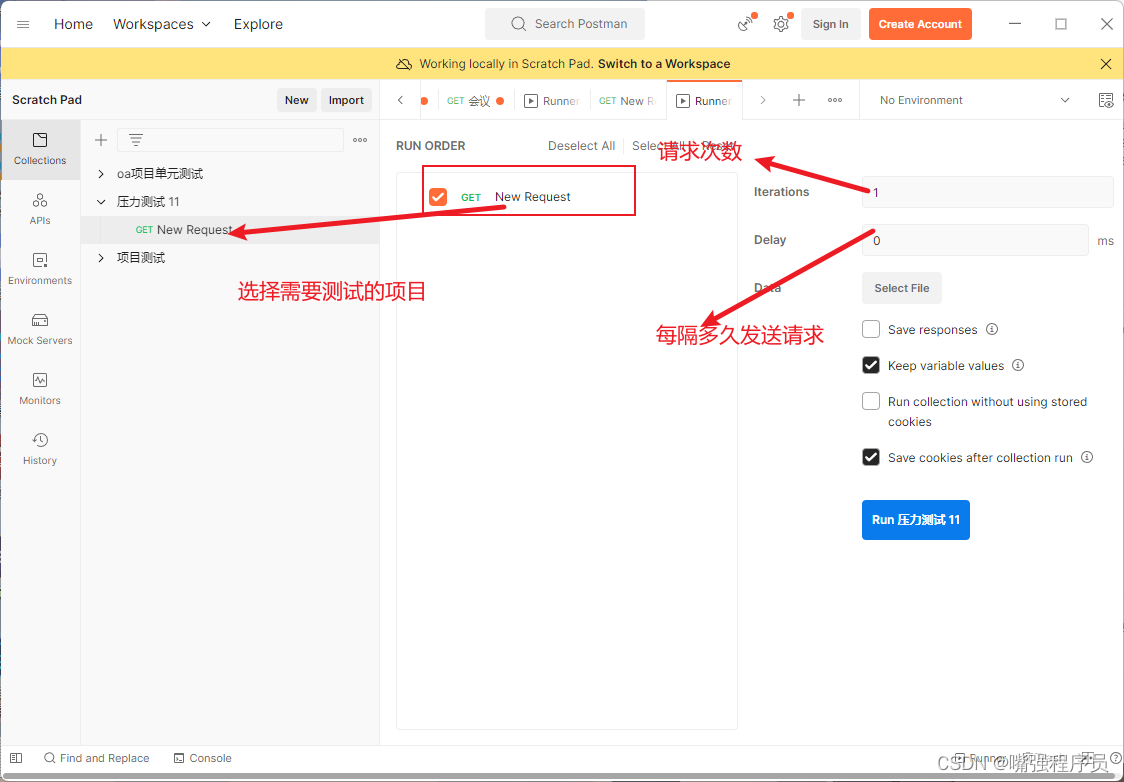Screen dimensions: 1124x782
Task: Show info for Save cookies after collection run
Action: coord(1087,457)
